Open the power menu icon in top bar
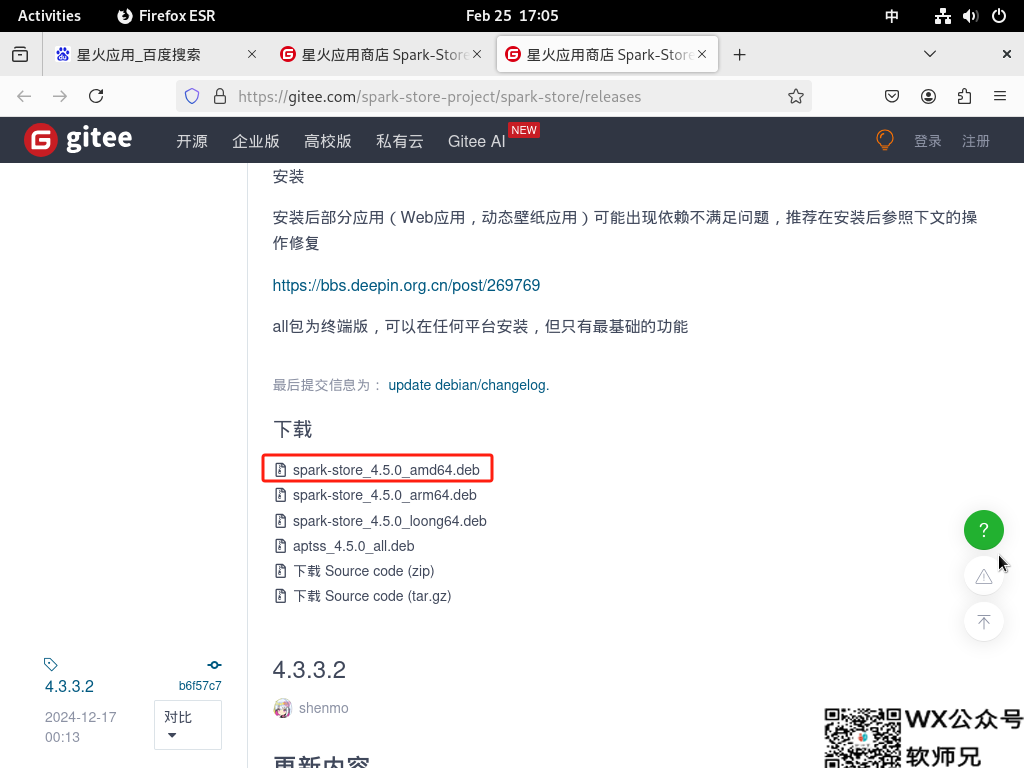 (999, 16)
